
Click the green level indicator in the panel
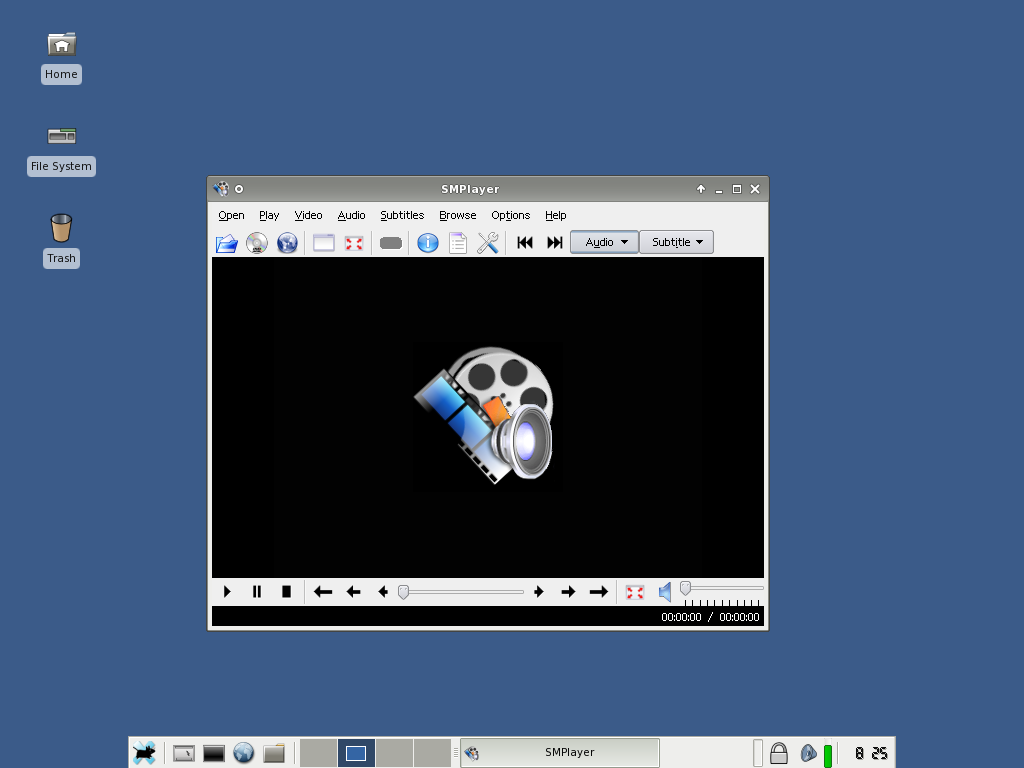pyautogui.click(x=827, y=754)
